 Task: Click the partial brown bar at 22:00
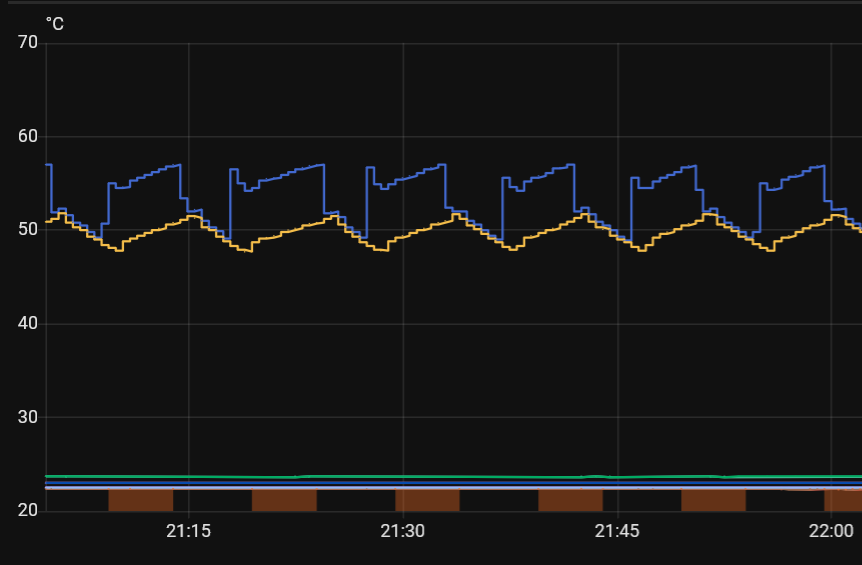tap(842, 500)
